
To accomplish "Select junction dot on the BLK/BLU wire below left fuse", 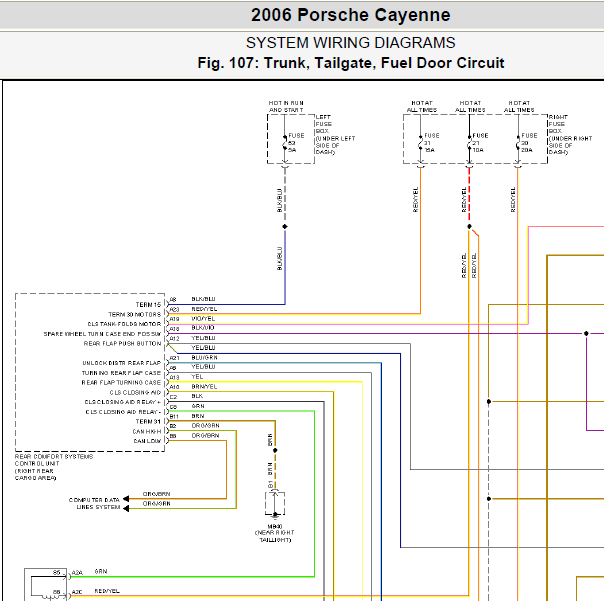I will click(285, 227).
